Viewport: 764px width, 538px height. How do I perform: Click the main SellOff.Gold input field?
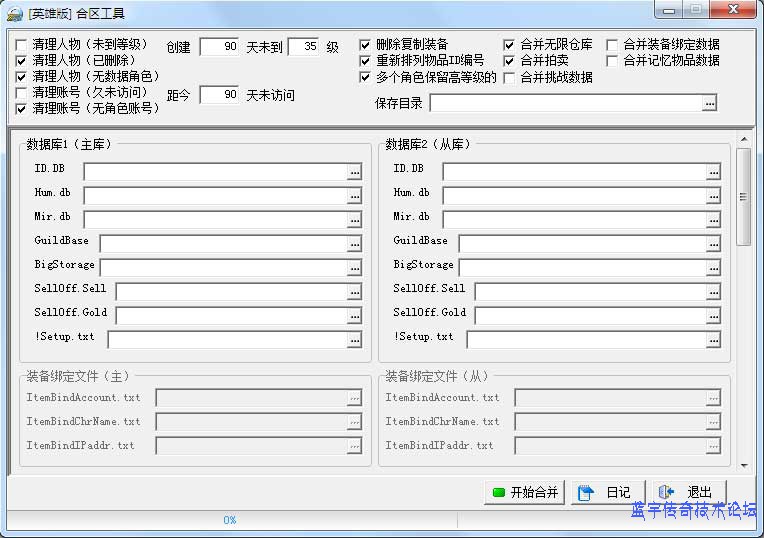pos(229,315)
